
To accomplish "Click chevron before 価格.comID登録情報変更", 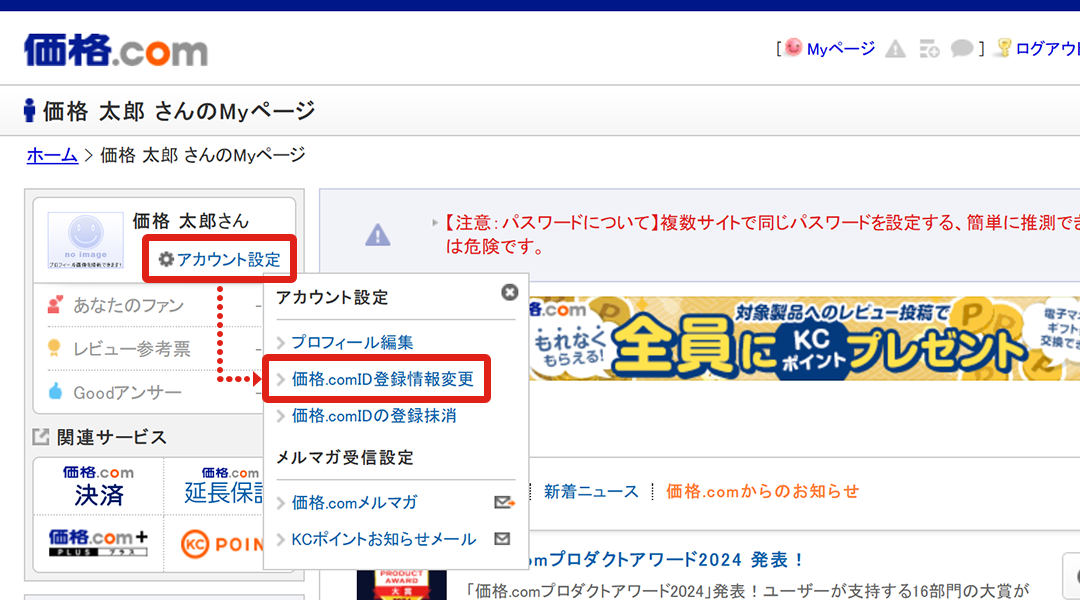I will pos(281,379).
